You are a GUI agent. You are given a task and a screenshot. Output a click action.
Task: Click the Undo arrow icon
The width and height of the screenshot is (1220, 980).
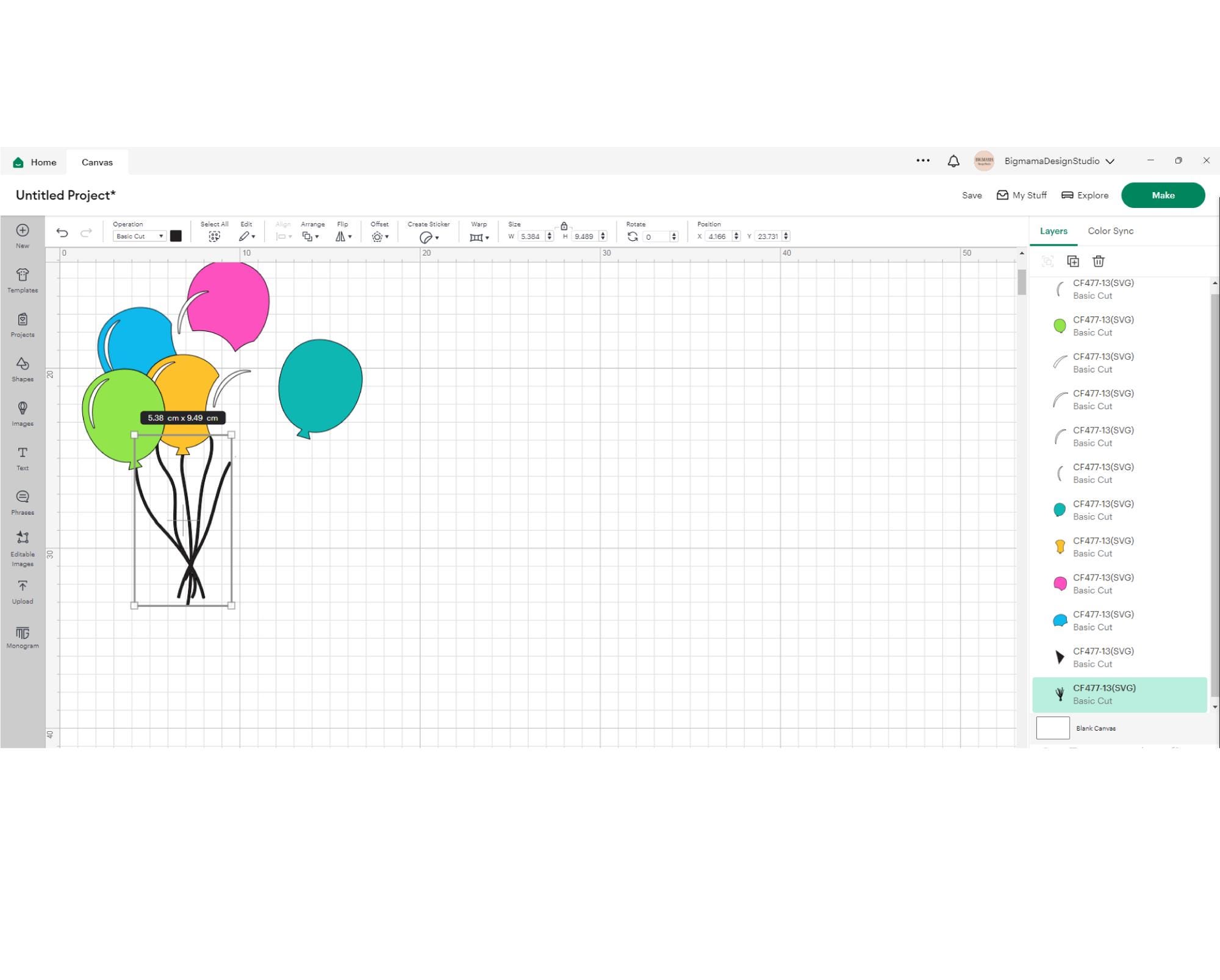pyautogui.click(x=62, y=232)
